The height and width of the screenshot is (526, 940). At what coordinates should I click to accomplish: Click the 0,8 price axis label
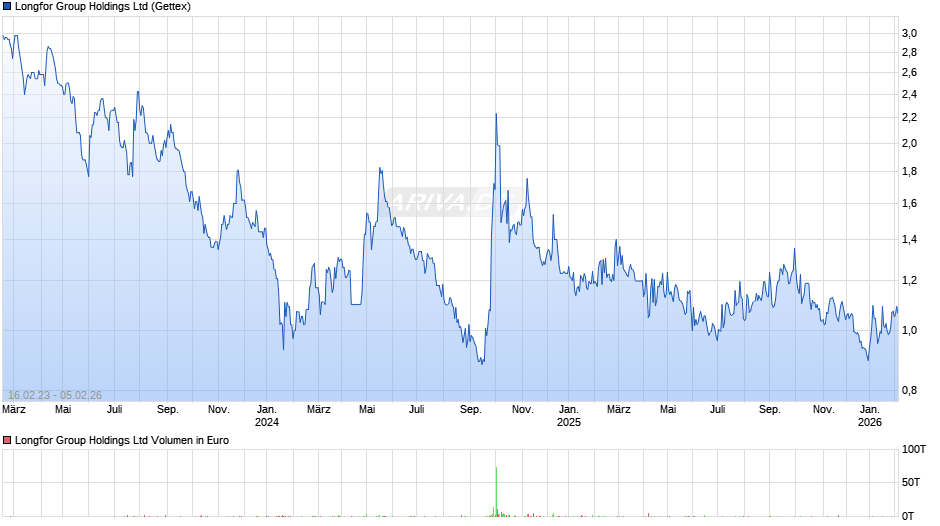pyautogui.click(x=909, y=390)
